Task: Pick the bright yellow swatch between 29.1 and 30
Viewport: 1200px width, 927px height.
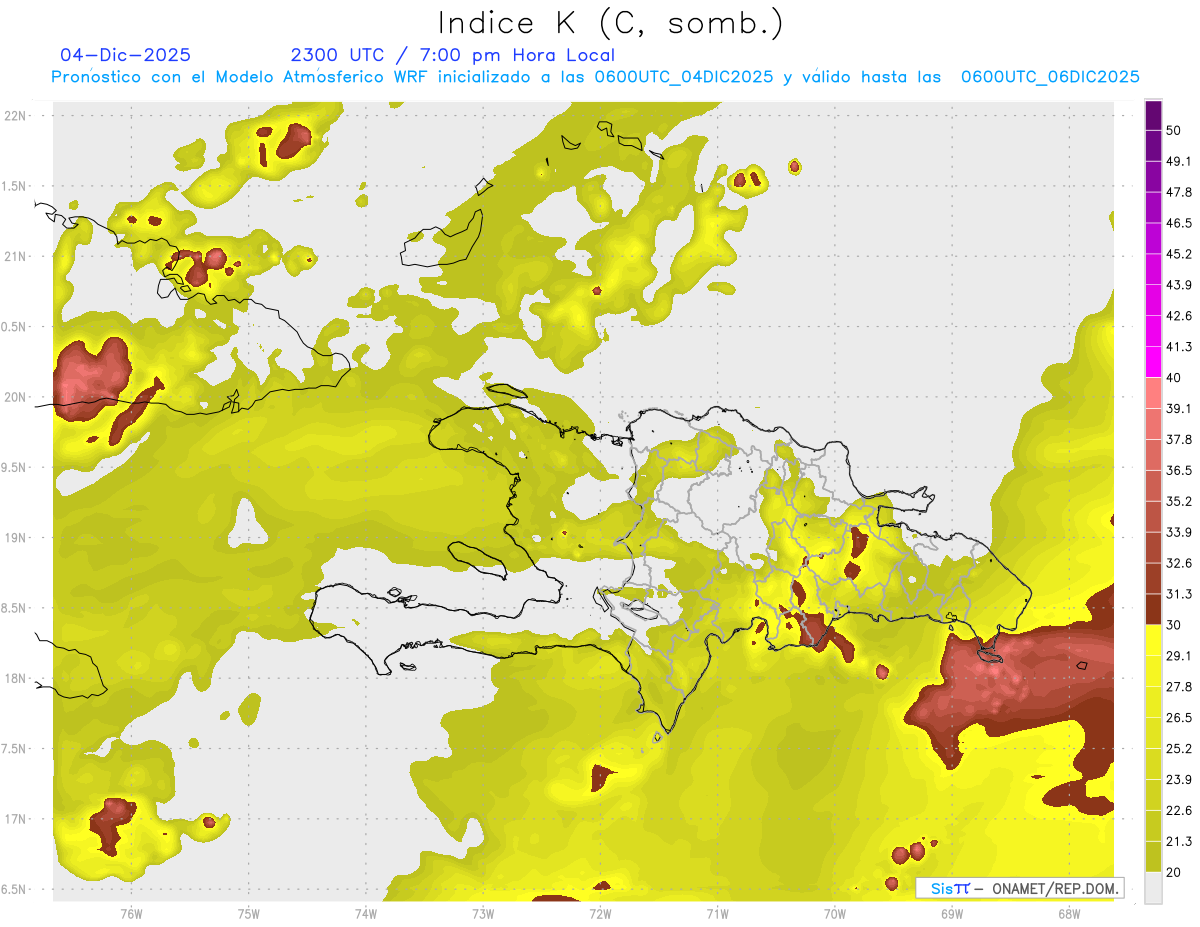Action: point(1154,641)
